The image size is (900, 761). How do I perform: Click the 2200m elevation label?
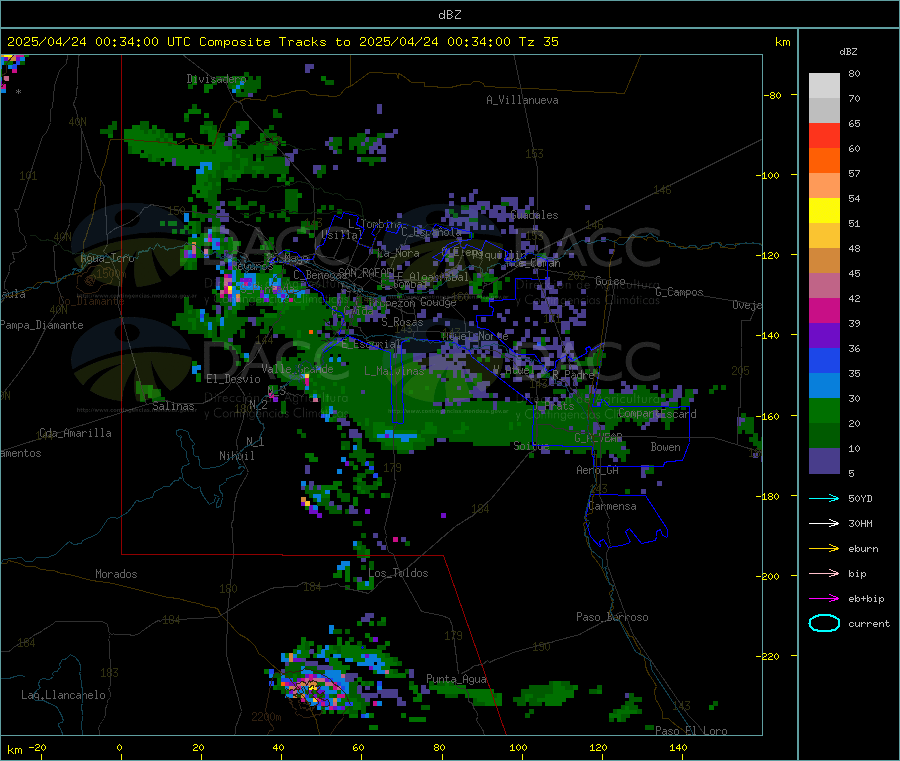(266, 717)
